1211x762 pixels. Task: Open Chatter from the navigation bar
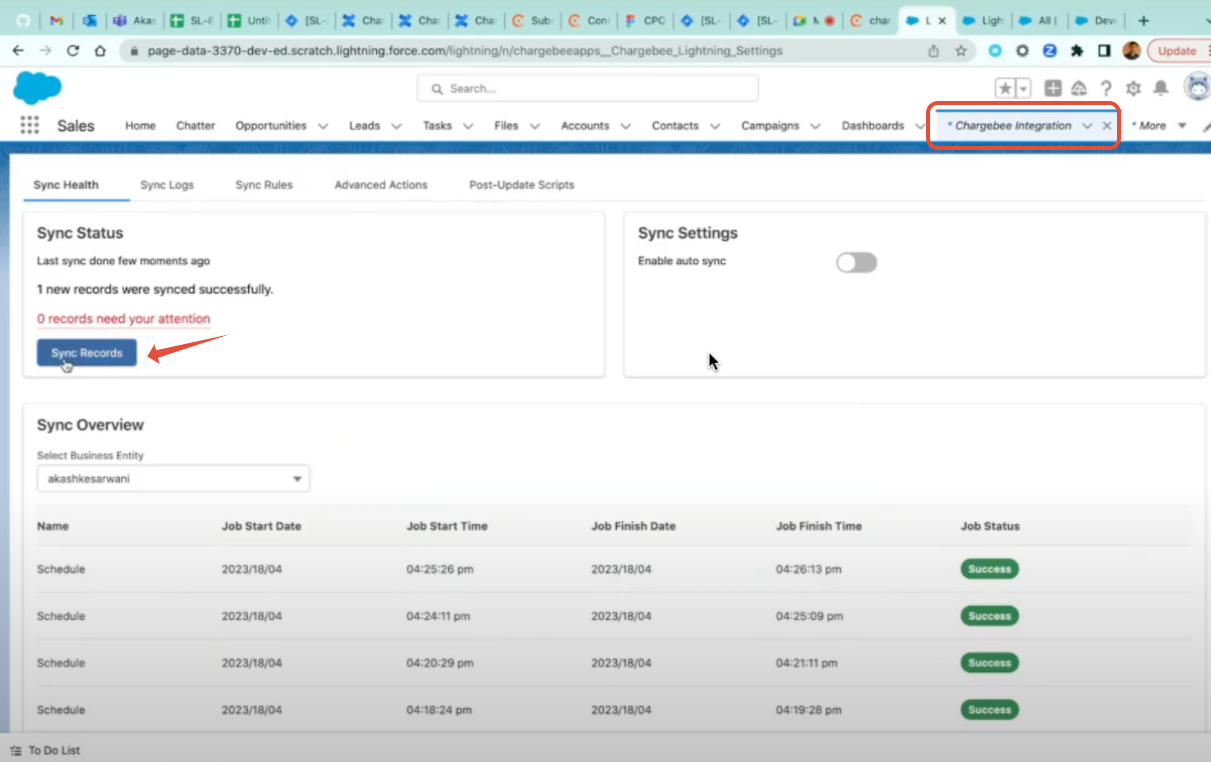click(195, 126)
